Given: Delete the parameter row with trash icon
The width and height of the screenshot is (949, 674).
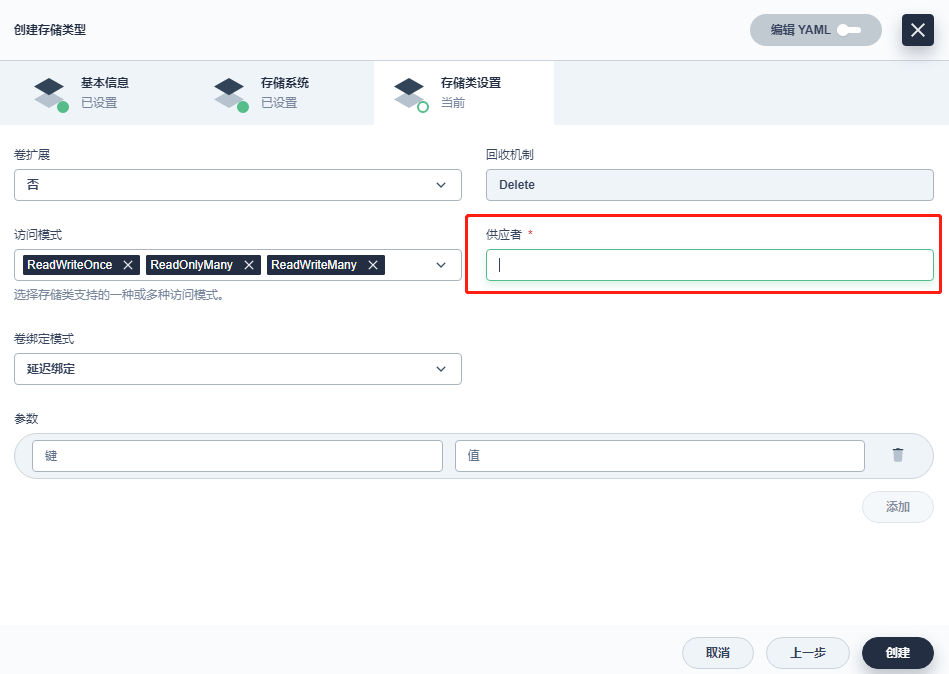Looking at the screenshot, I should click(898, 455).
